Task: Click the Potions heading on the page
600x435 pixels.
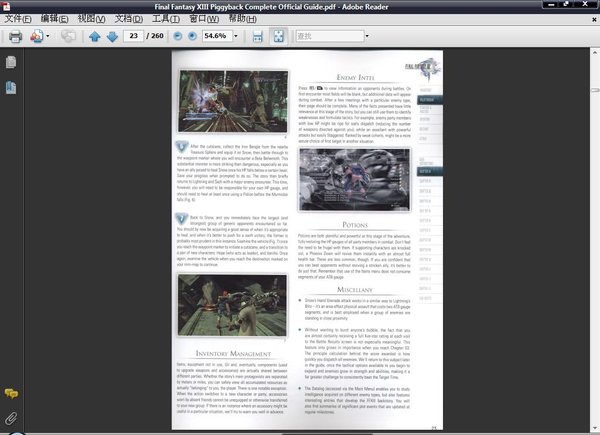Action: pyautogui.click(x=356, y=226)
